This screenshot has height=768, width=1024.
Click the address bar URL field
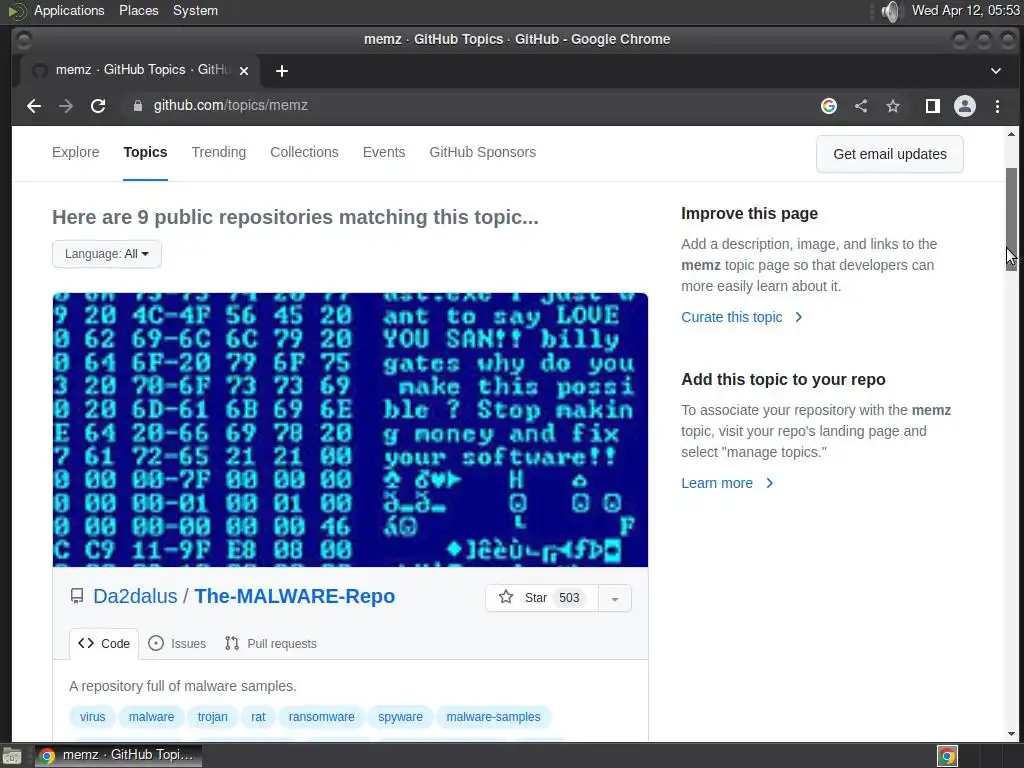coord(470,106)
